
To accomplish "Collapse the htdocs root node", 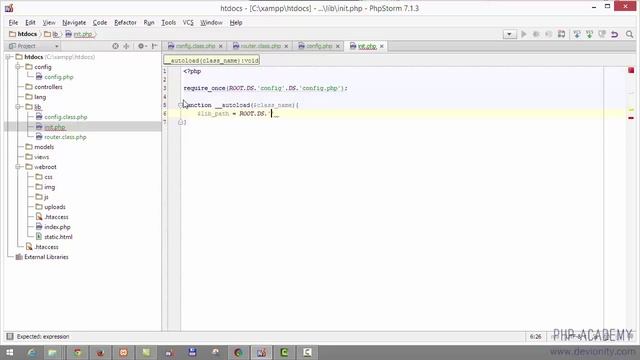I will [8, 57].
